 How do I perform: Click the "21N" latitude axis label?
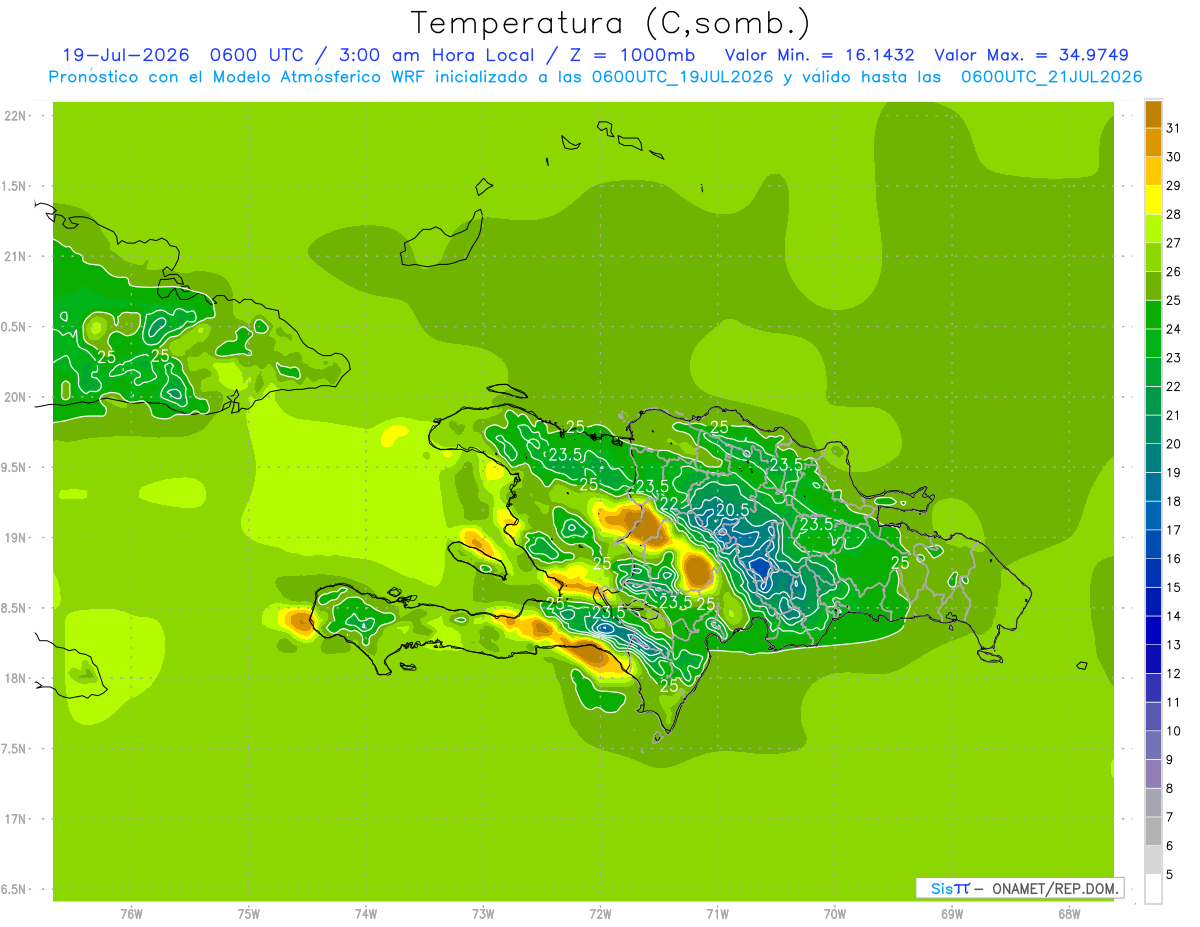(15, 256)
